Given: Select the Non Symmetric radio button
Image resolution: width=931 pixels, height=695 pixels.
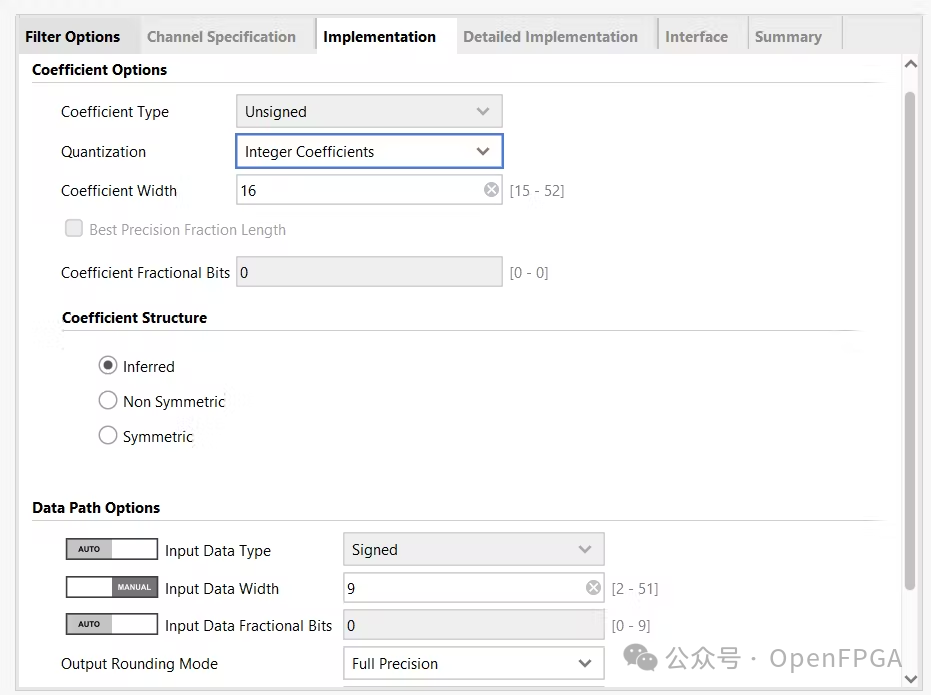Looking at the screenshot, I should pyautogui.click(x=108, y=401).
